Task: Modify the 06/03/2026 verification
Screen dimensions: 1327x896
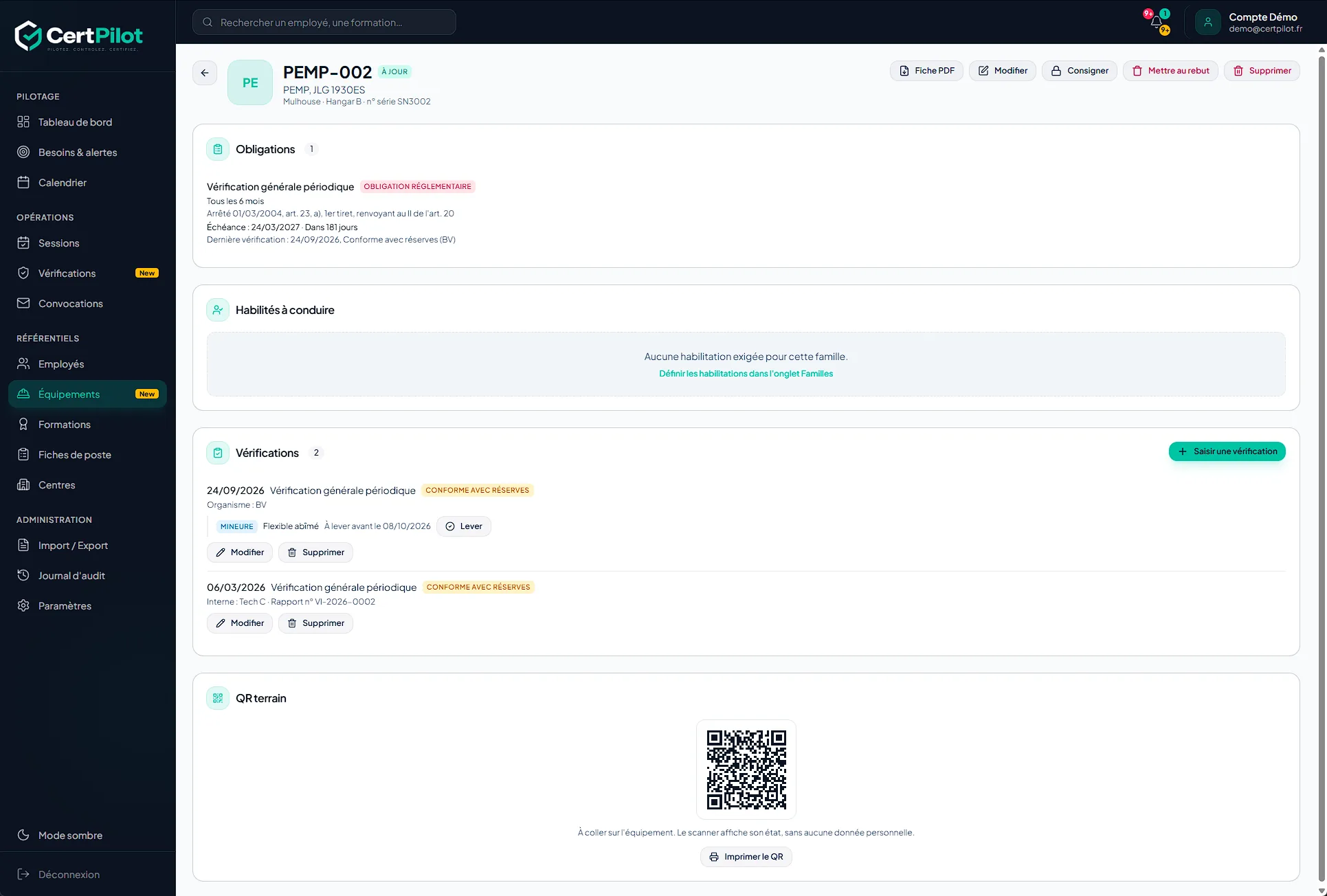Action: [240, 623]
